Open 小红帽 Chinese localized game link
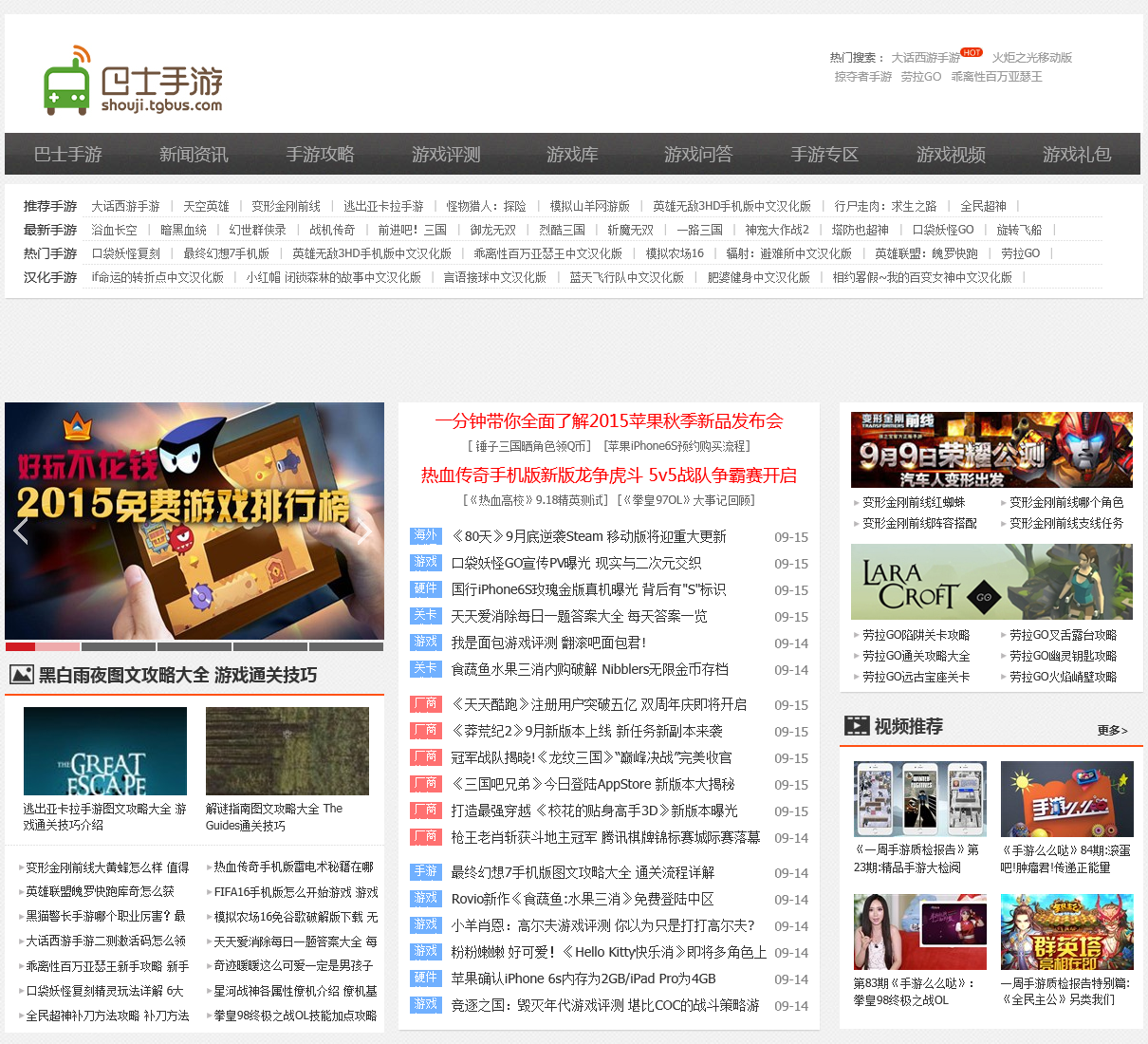 [334, 277]
